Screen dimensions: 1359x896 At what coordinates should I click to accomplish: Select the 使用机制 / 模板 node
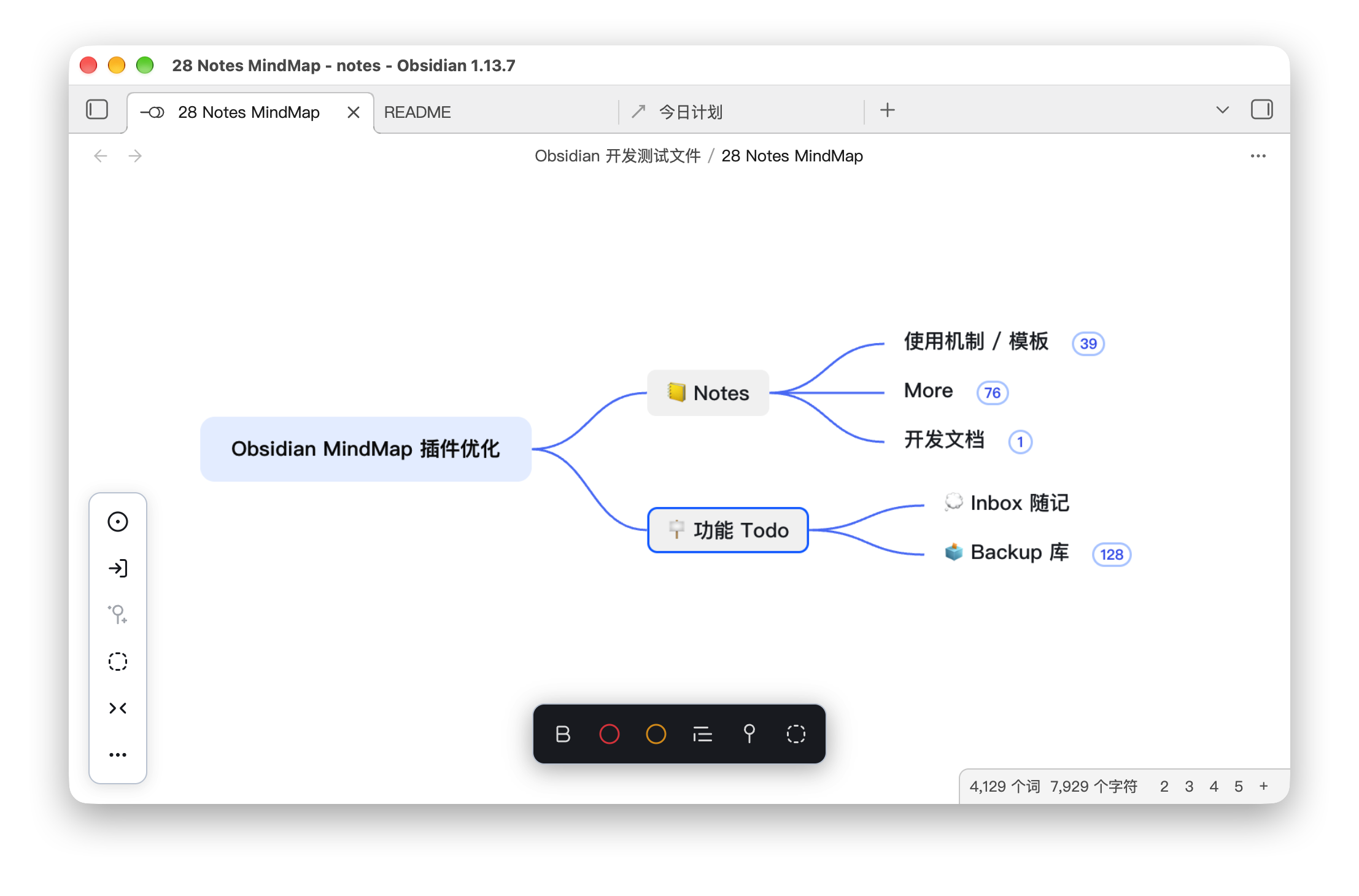point(976,342)
